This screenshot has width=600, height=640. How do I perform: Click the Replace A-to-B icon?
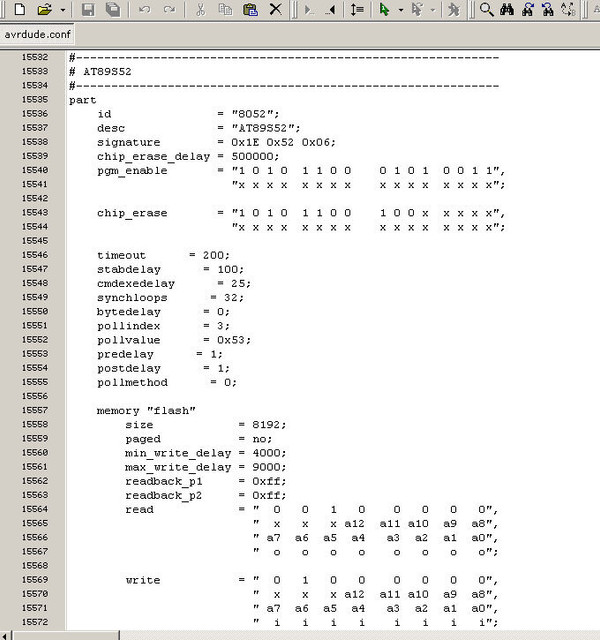[x=568, y=9]
